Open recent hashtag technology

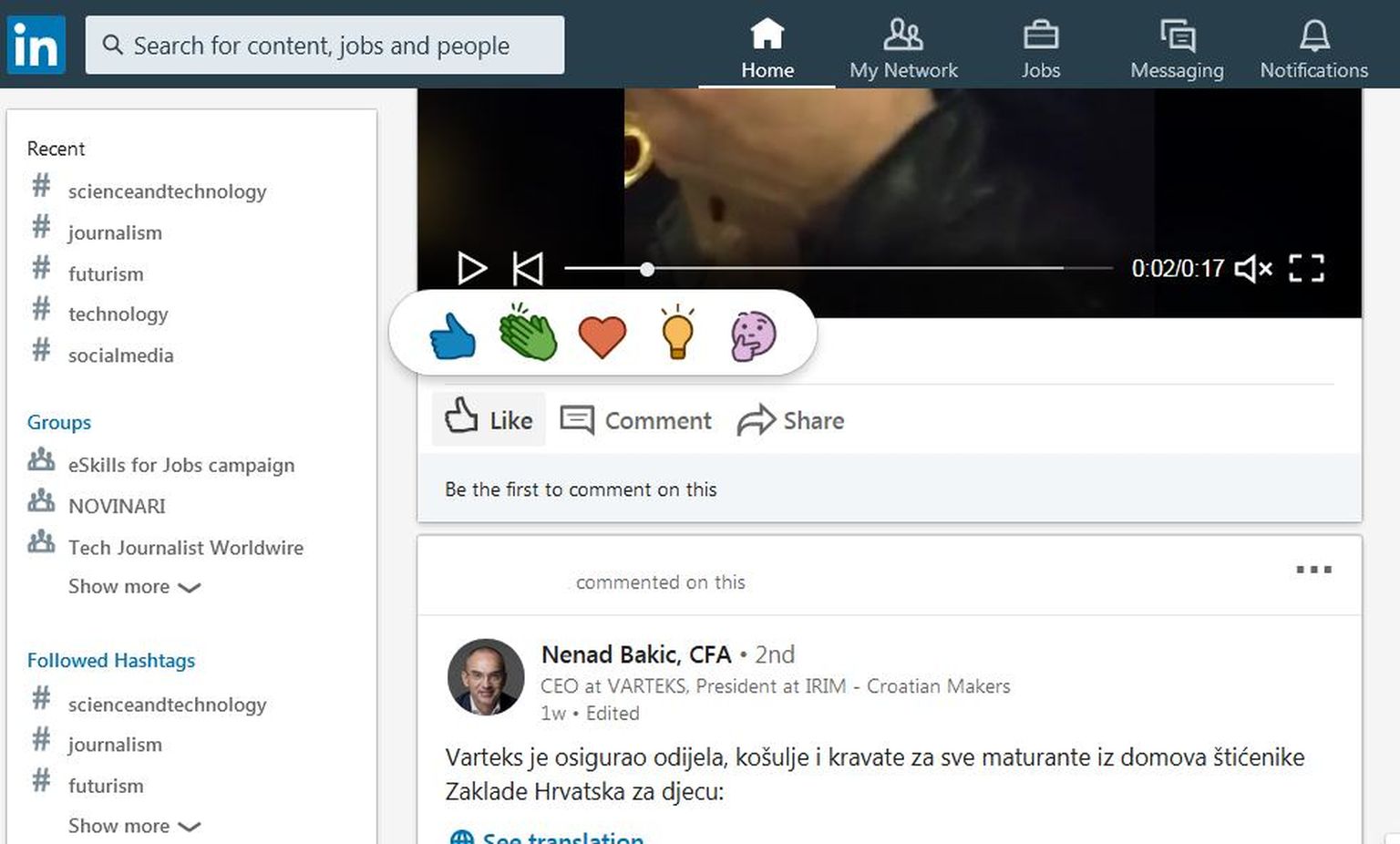(118, 314)
